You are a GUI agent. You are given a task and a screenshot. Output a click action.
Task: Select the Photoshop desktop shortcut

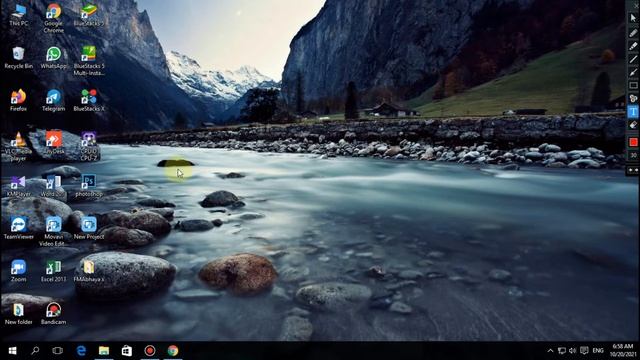(89, 186)
